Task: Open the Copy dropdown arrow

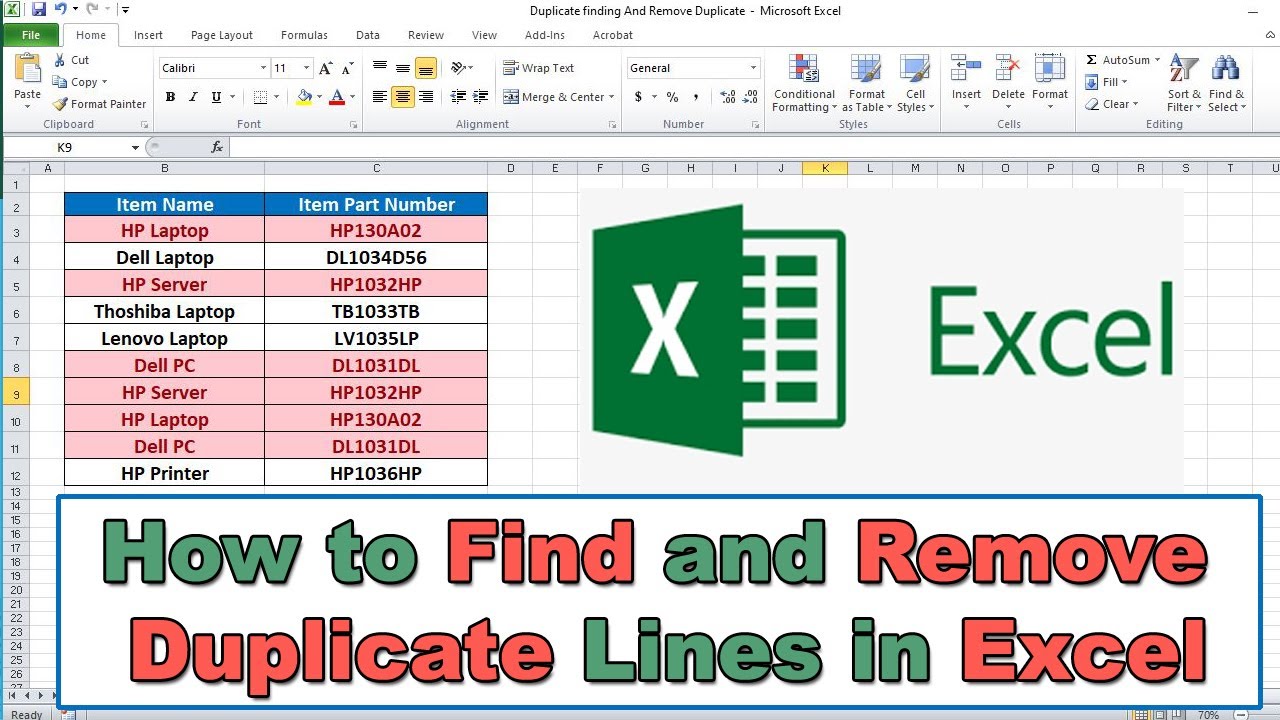Action: (104, 83)
